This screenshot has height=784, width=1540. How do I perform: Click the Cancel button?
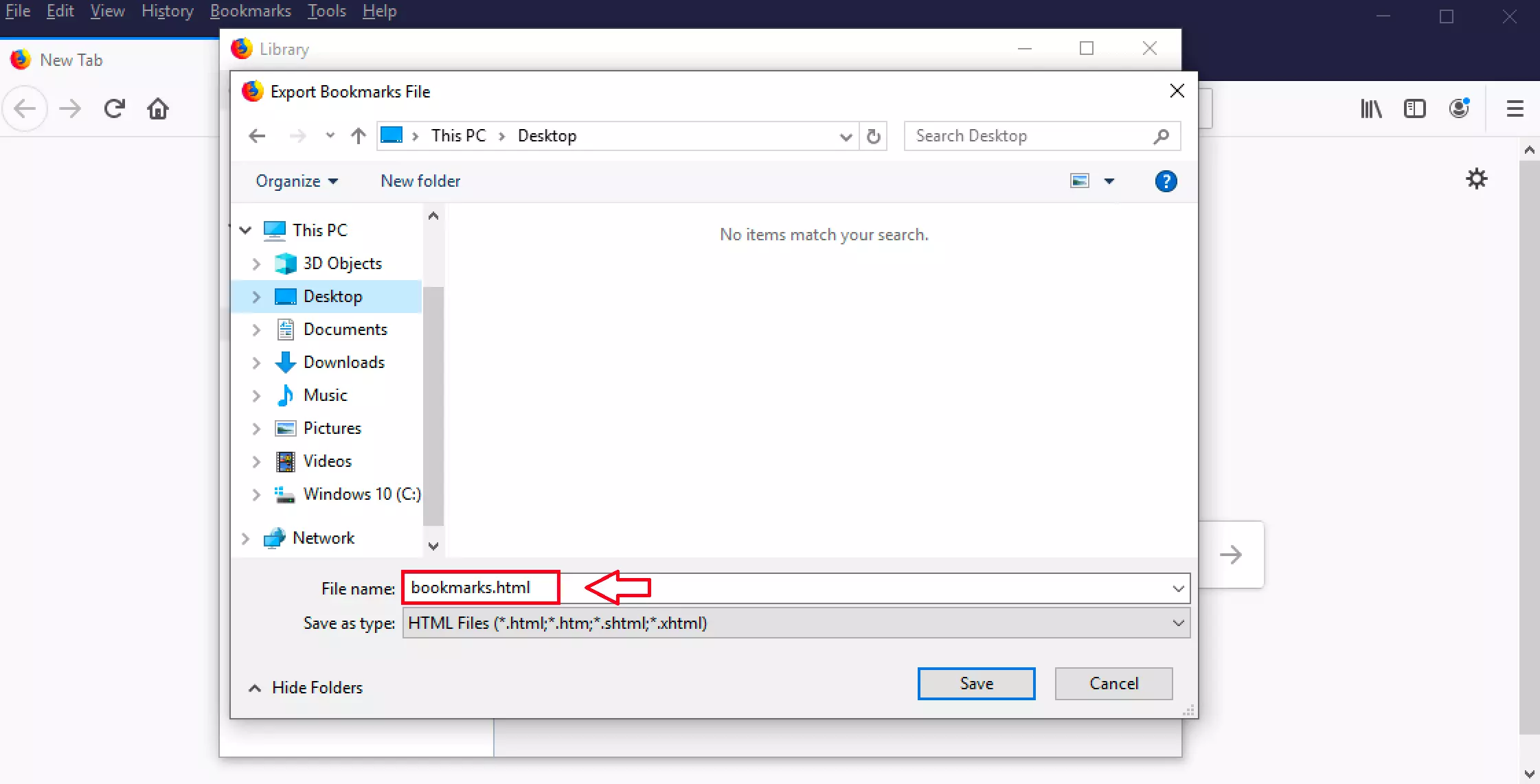pyautogui.click(x=1113, y=683)
